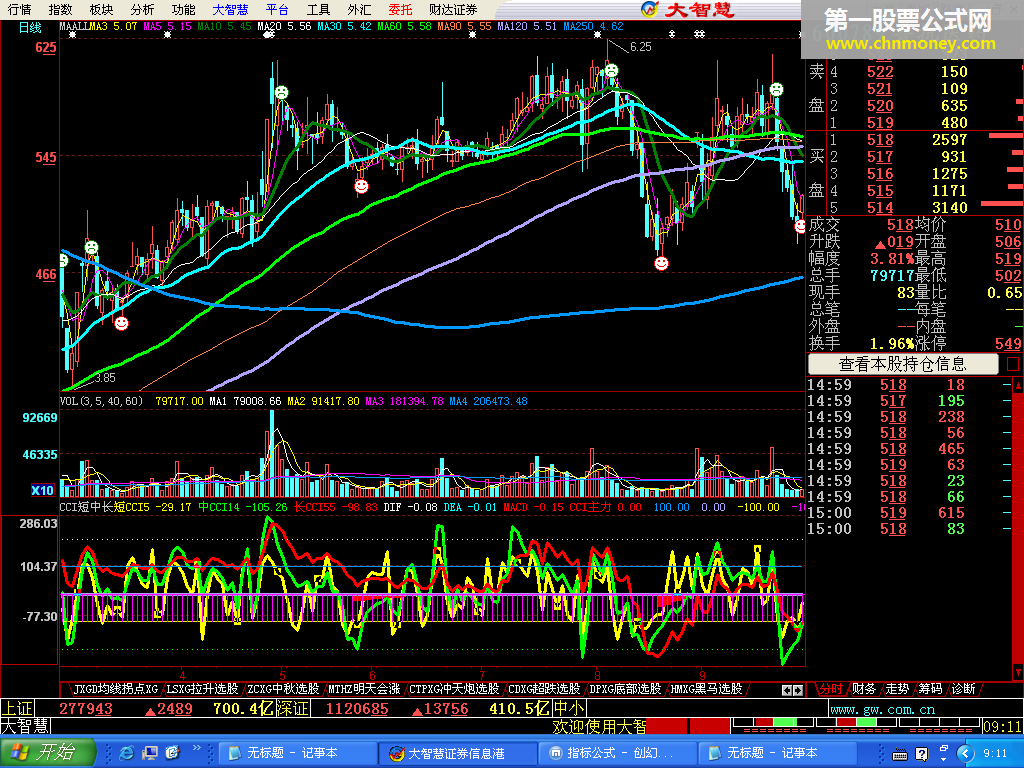Select the CDXG超跌选股 indicator tab
The width and height of the screenshot is (1024, 768).
pyautogui.click(x=544, y=689)
